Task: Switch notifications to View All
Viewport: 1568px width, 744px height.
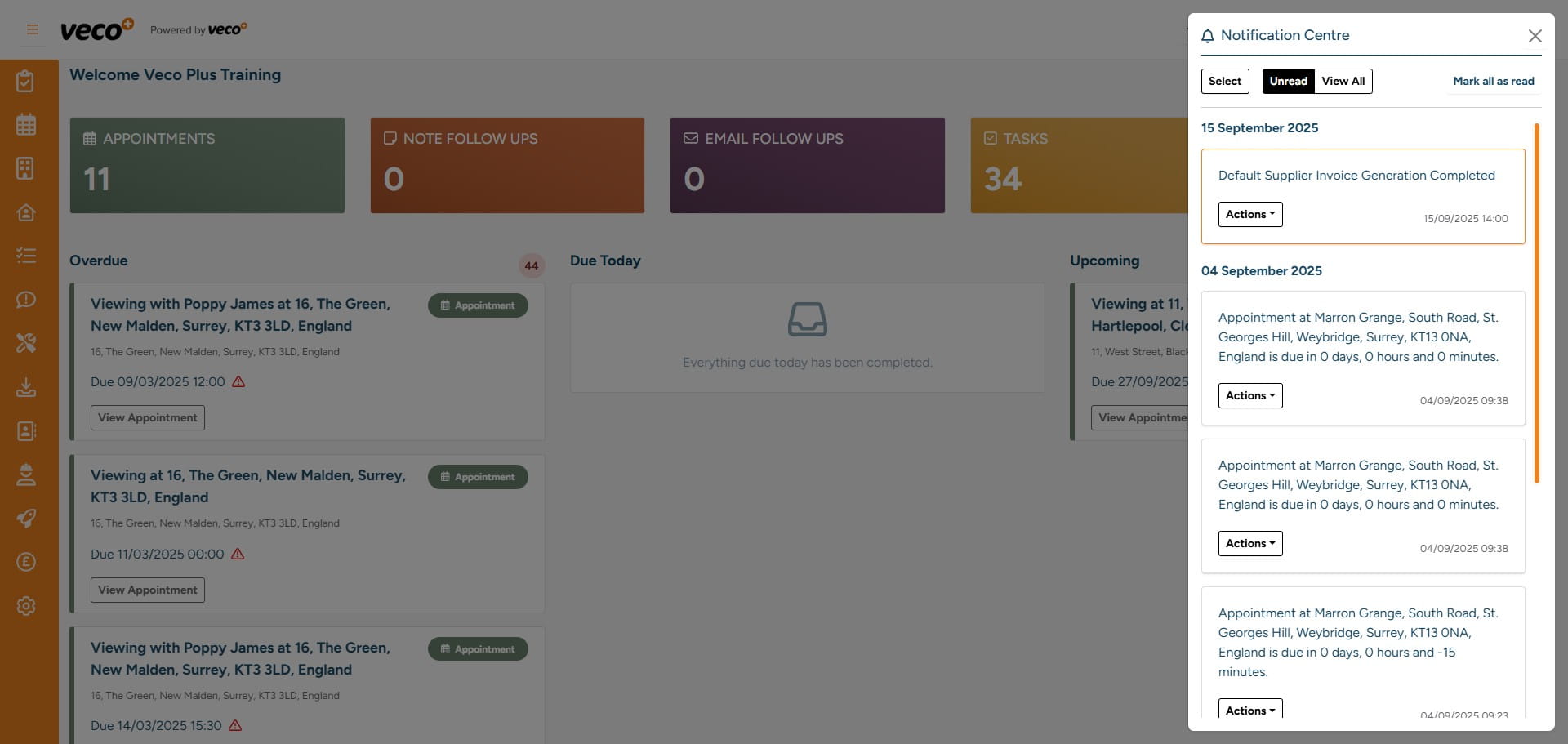Action: (x=1343, y=81)
